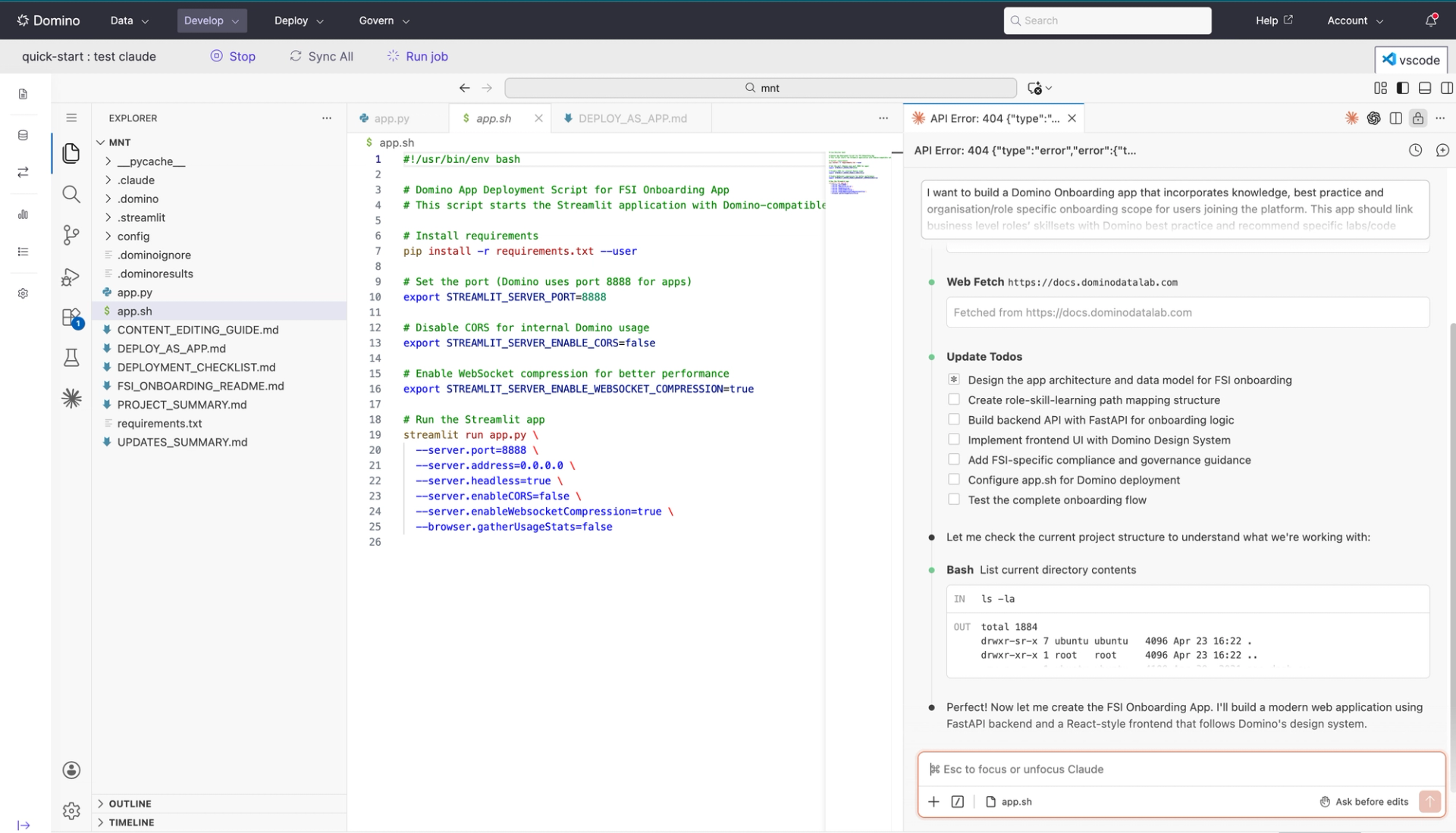Open the Domino project settings sidebar icon

click(23, 293)
